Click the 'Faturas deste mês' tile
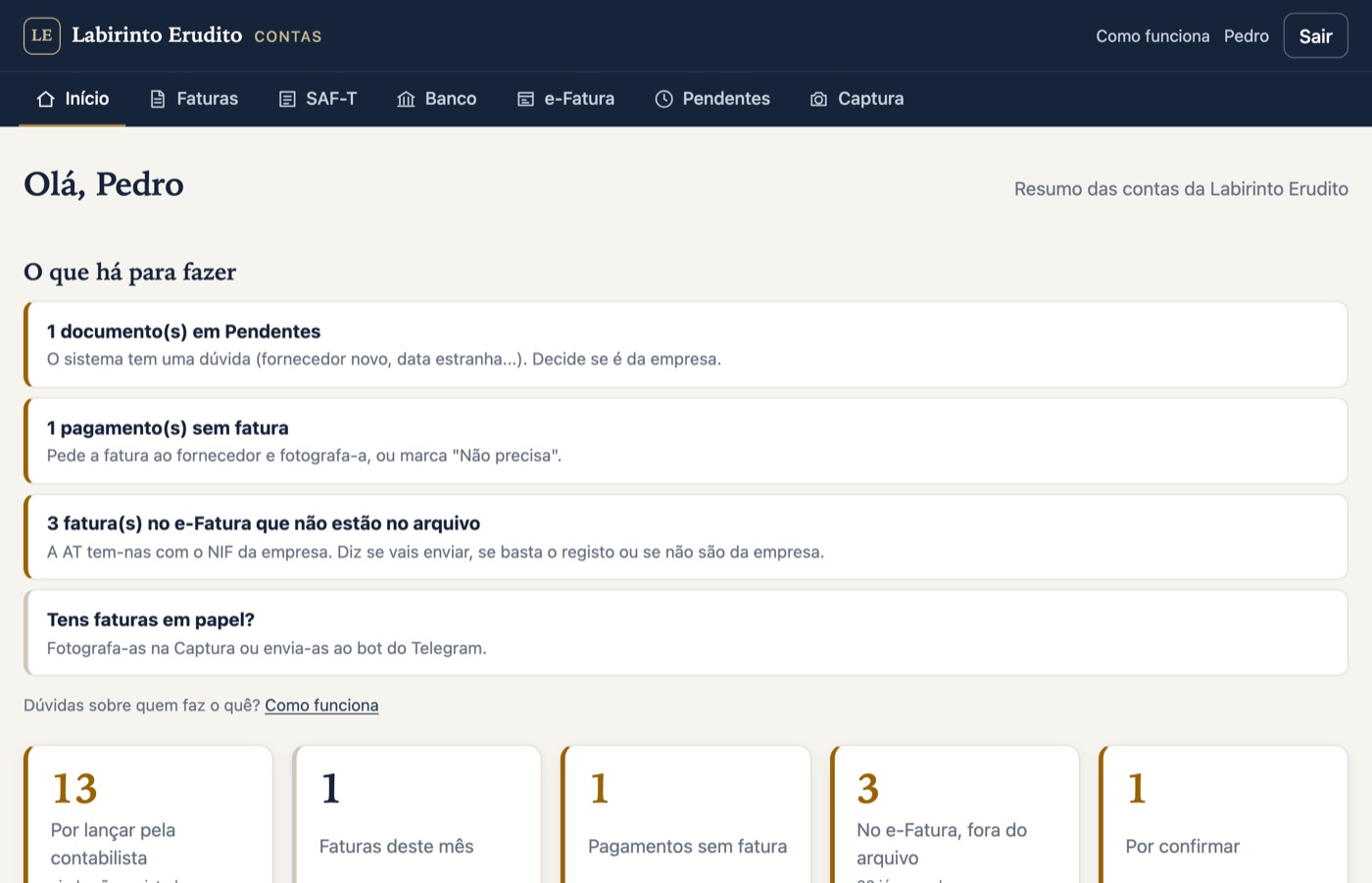The width and height of the screenshot is (1372, 883). 417,814
